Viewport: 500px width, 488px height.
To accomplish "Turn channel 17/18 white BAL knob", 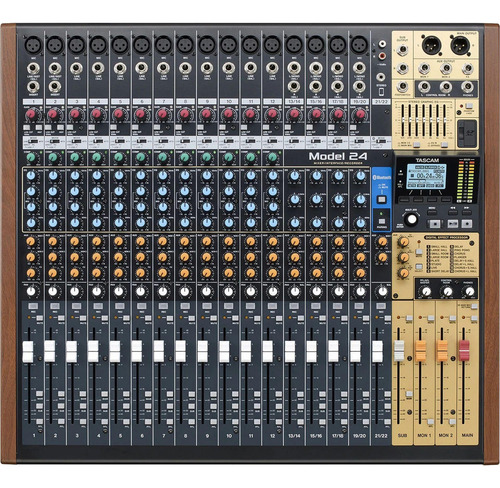I will coord(338,291).
